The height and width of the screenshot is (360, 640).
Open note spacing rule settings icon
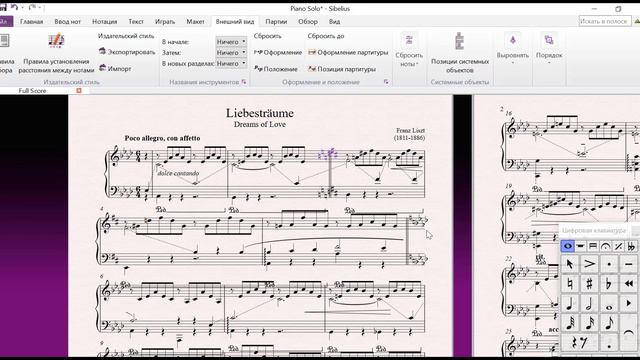(56, 41)
